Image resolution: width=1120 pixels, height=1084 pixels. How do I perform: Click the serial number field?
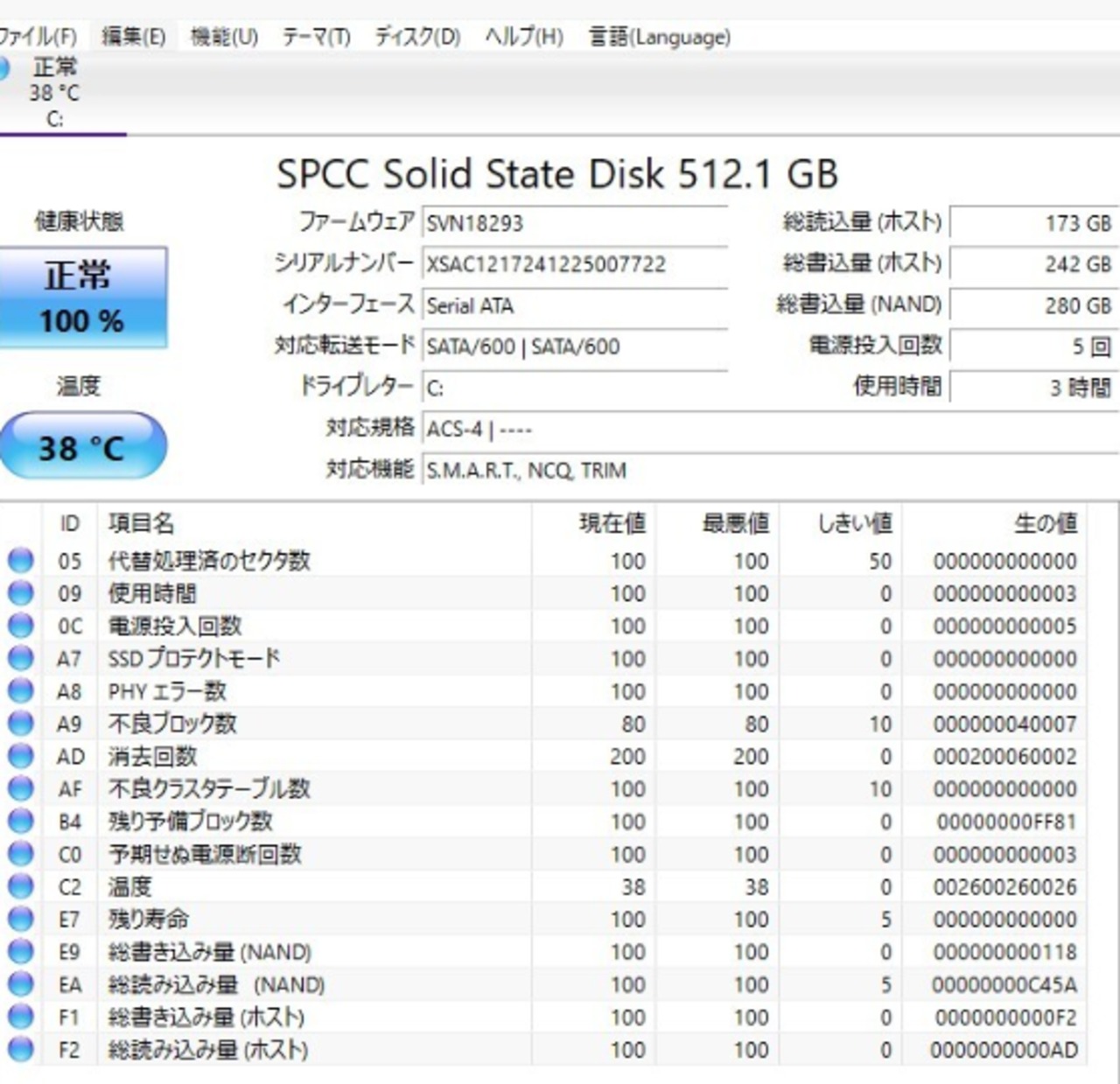[574, 264]
